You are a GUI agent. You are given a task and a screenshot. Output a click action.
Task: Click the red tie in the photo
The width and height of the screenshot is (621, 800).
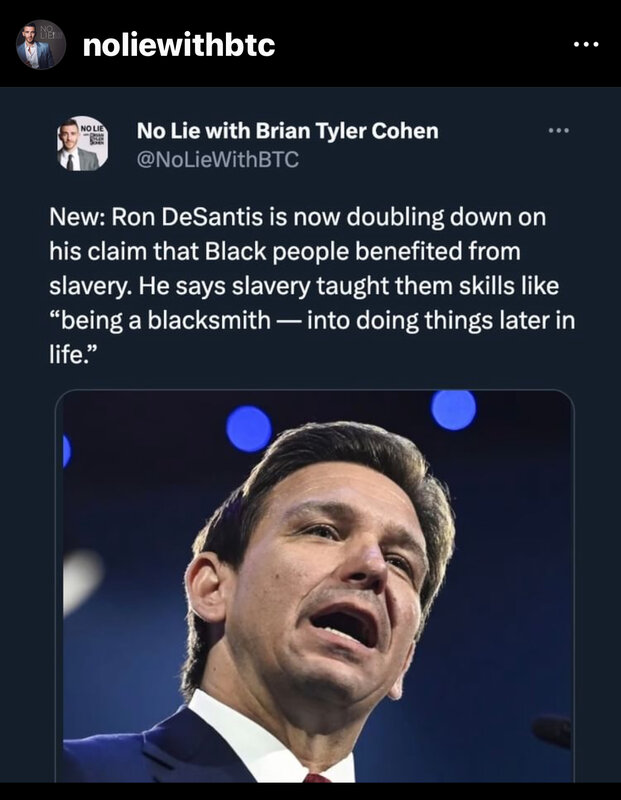pos(316,776)
